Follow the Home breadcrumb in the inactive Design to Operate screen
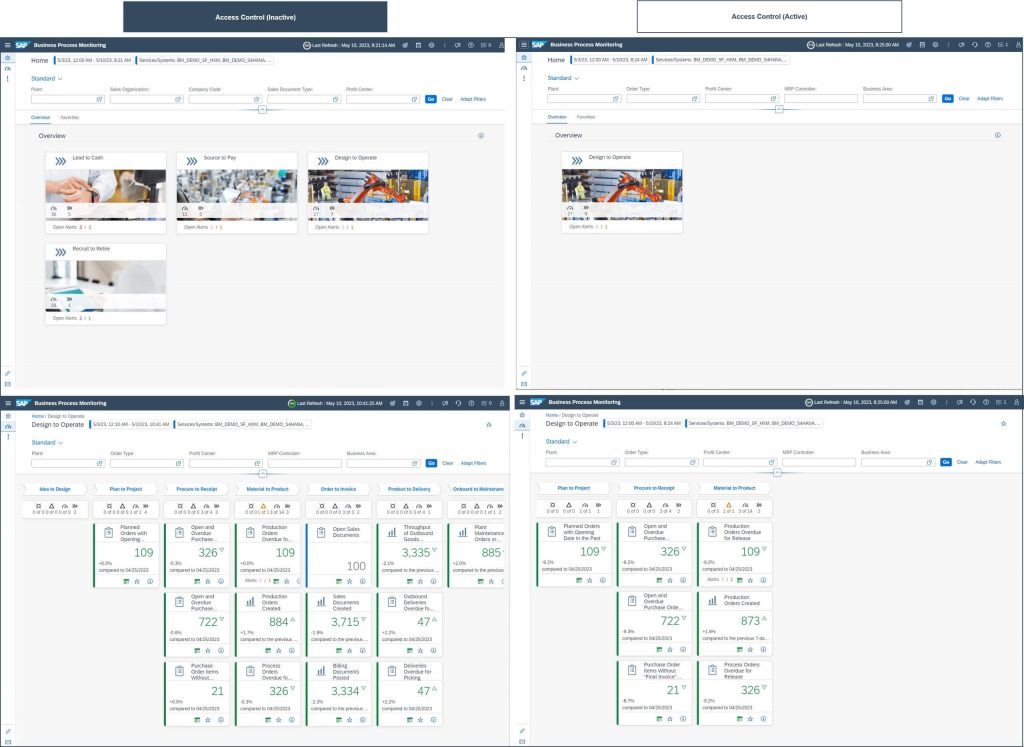 pos(38,416)
